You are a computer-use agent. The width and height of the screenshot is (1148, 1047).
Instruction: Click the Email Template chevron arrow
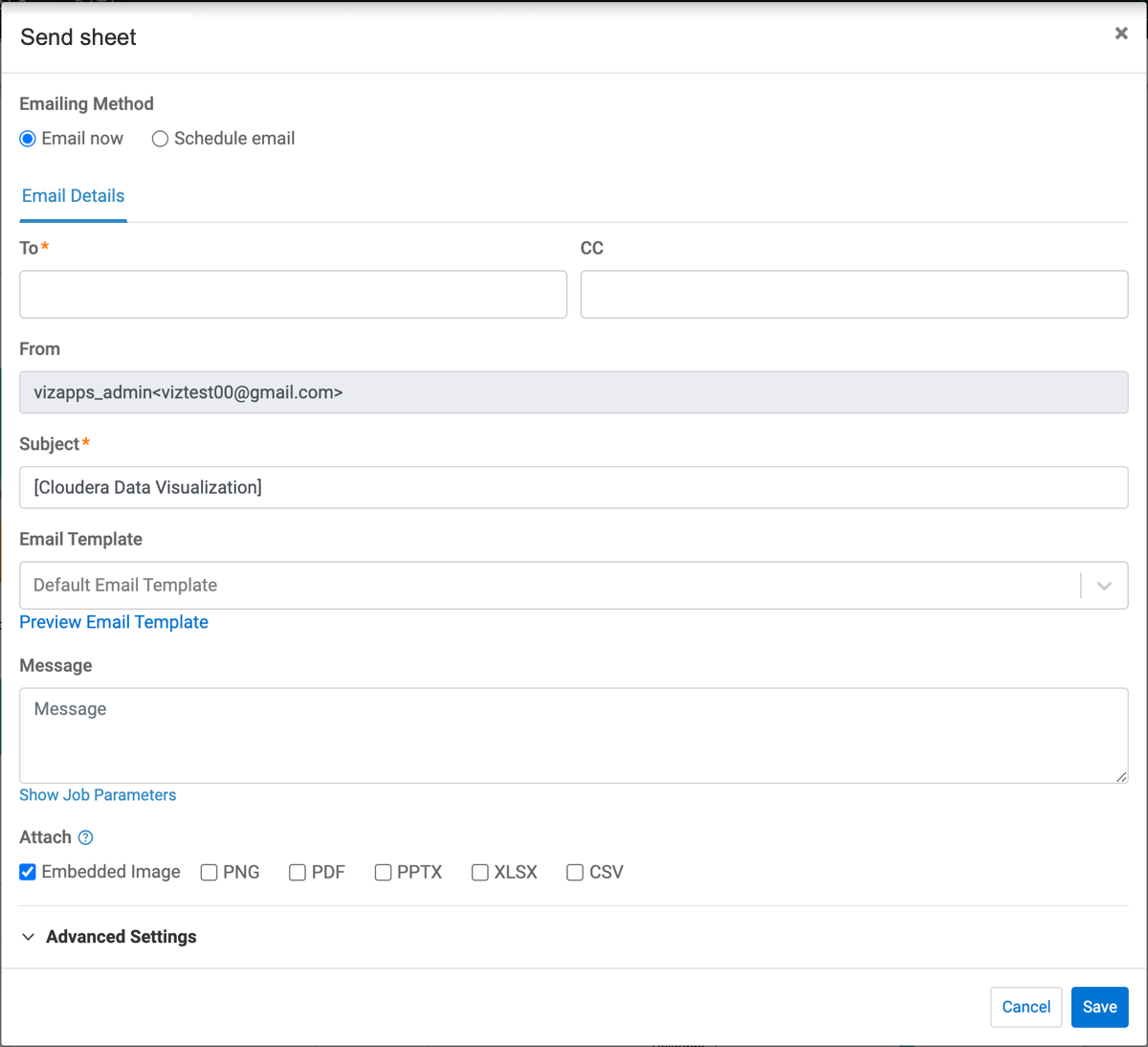[x=1104, y=586]
